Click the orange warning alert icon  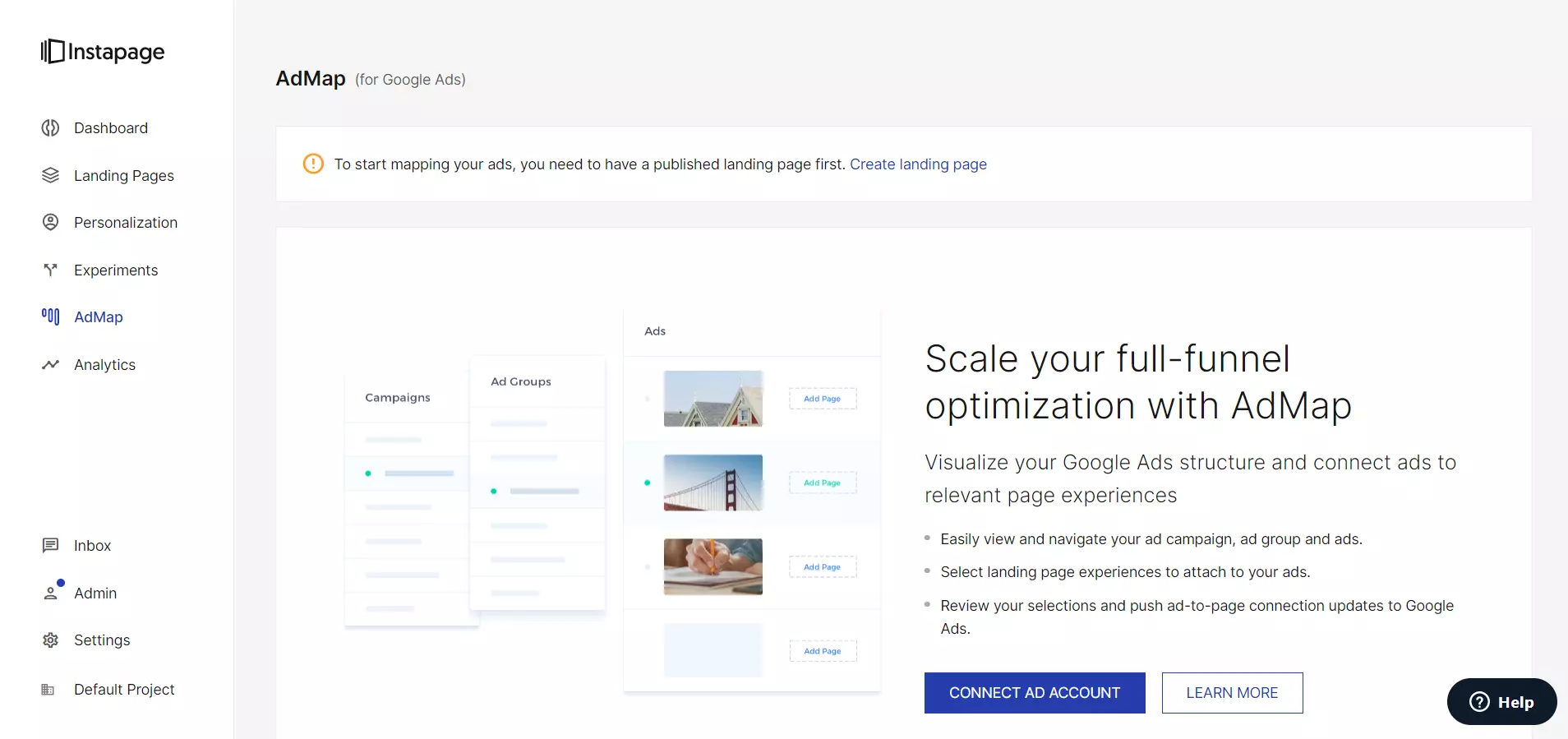coord(313,164)
